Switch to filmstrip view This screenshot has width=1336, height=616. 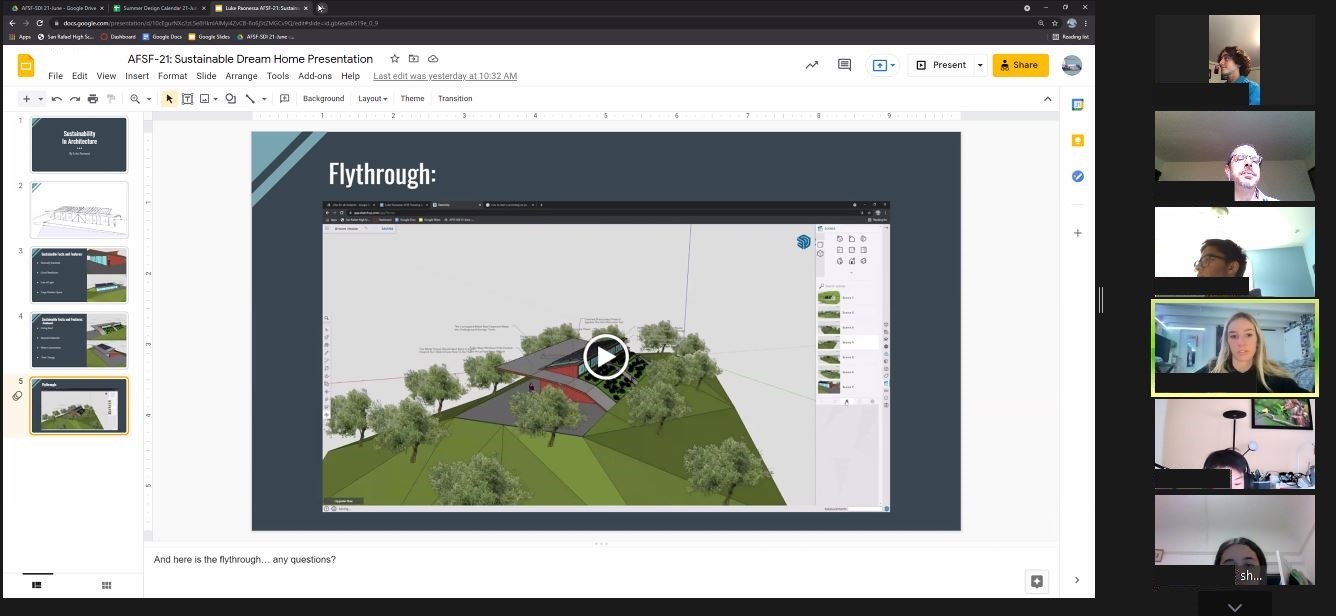point(37,585)
